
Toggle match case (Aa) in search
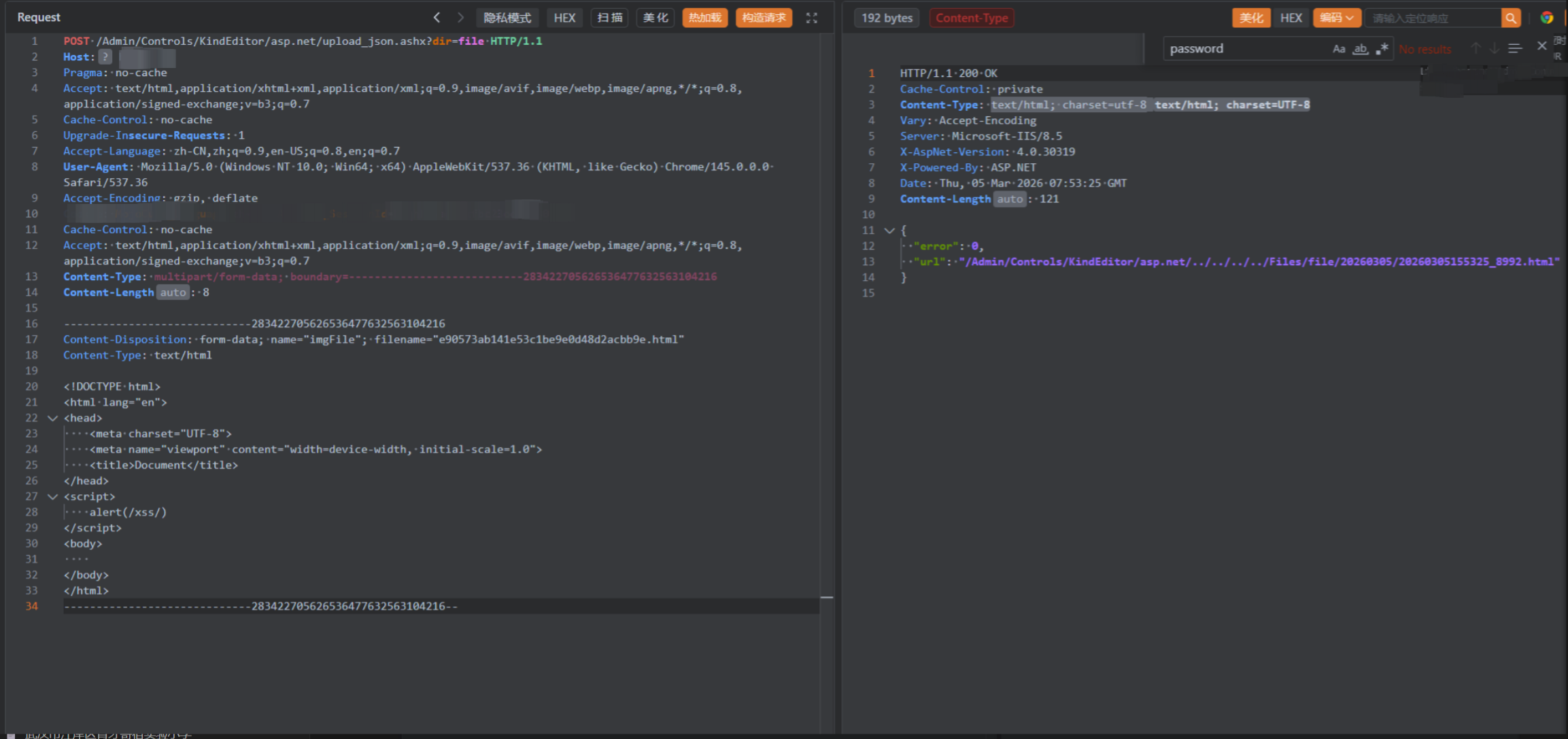1338,49
